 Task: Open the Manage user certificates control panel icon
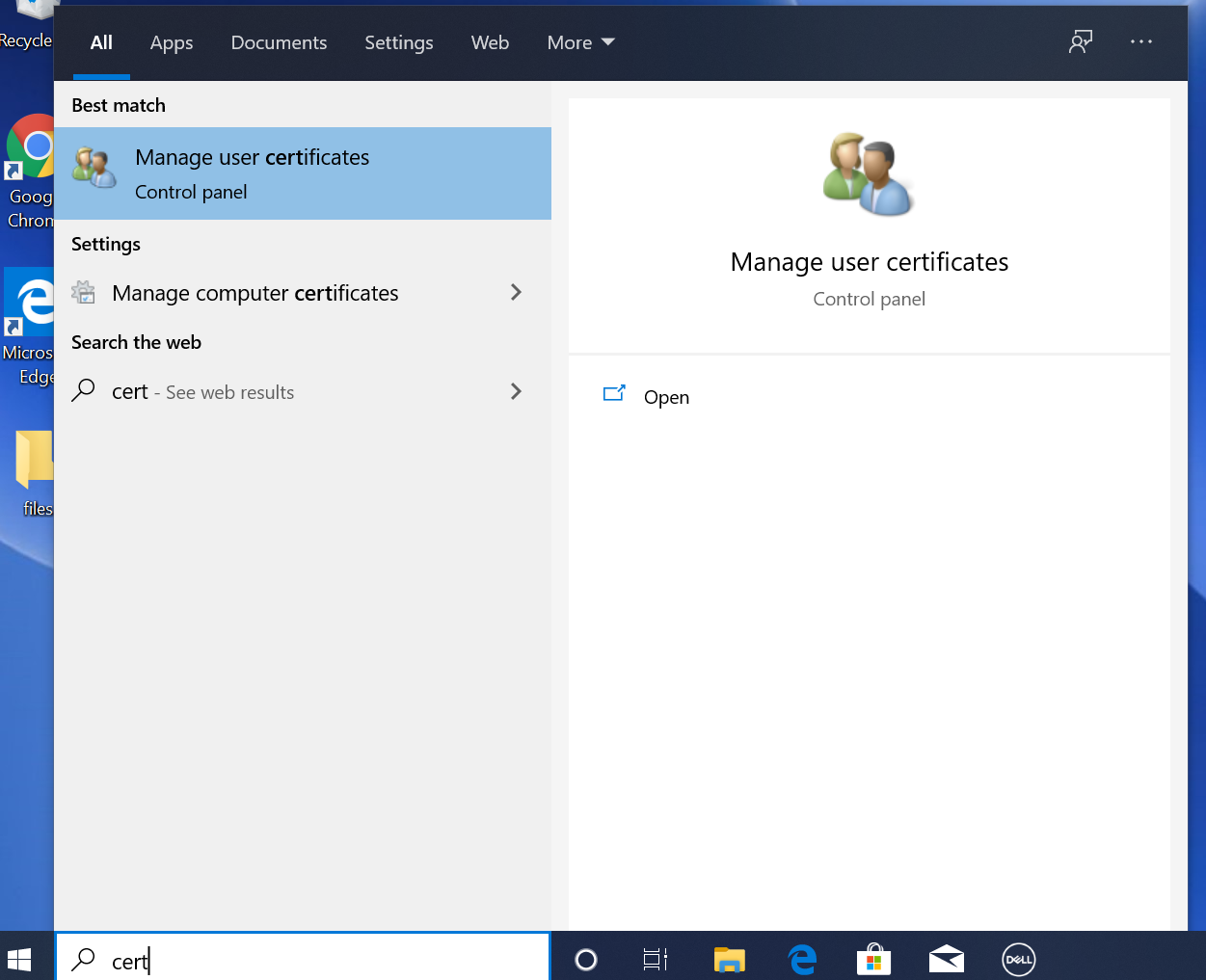[x=94, y=164]
